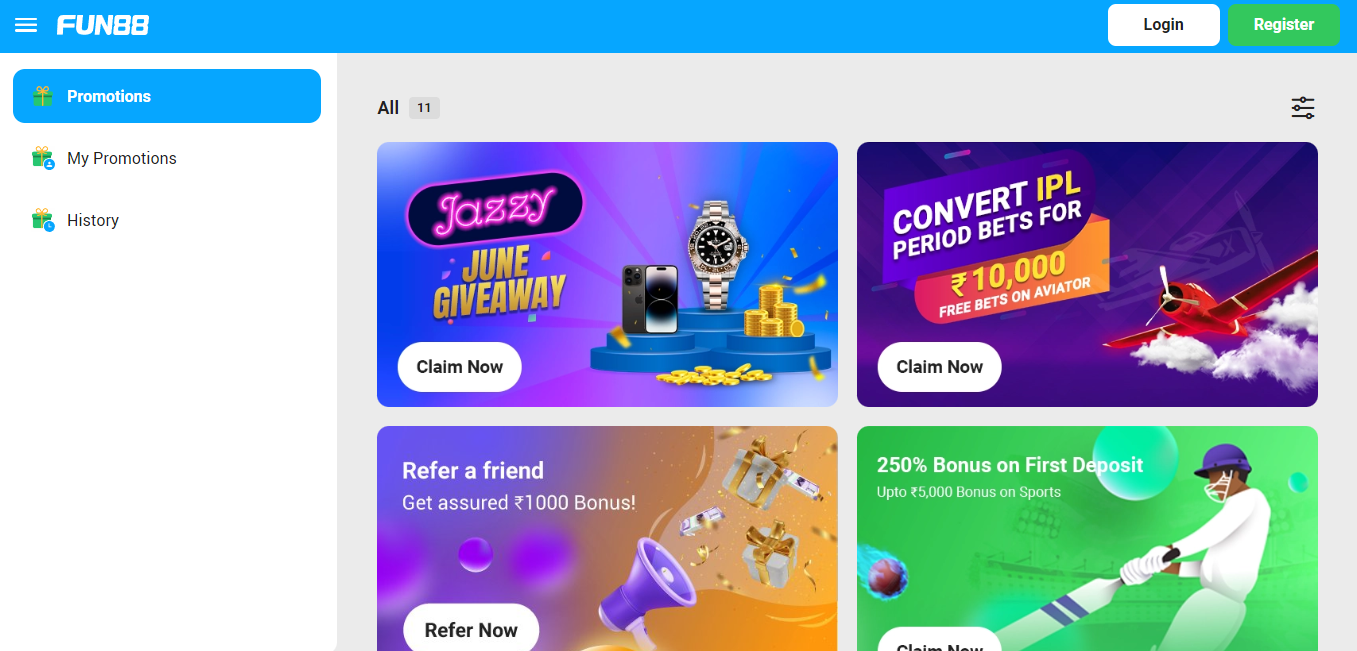Click the My Promotions gift icon
This screenshot has width=1357, height=651.
[x=42, y=158]
